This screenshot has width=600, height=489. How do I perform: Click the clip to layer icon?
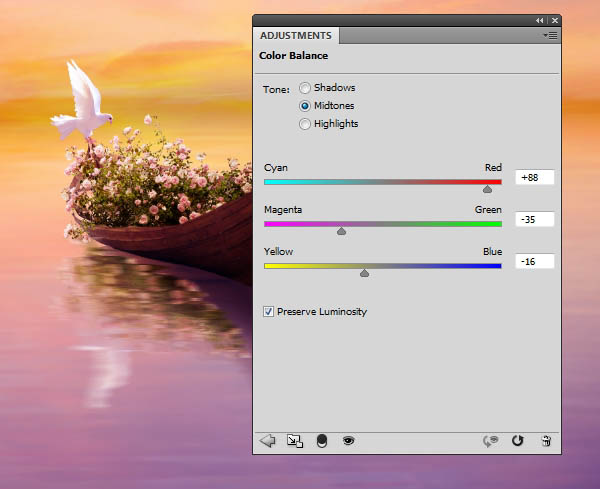322,441
